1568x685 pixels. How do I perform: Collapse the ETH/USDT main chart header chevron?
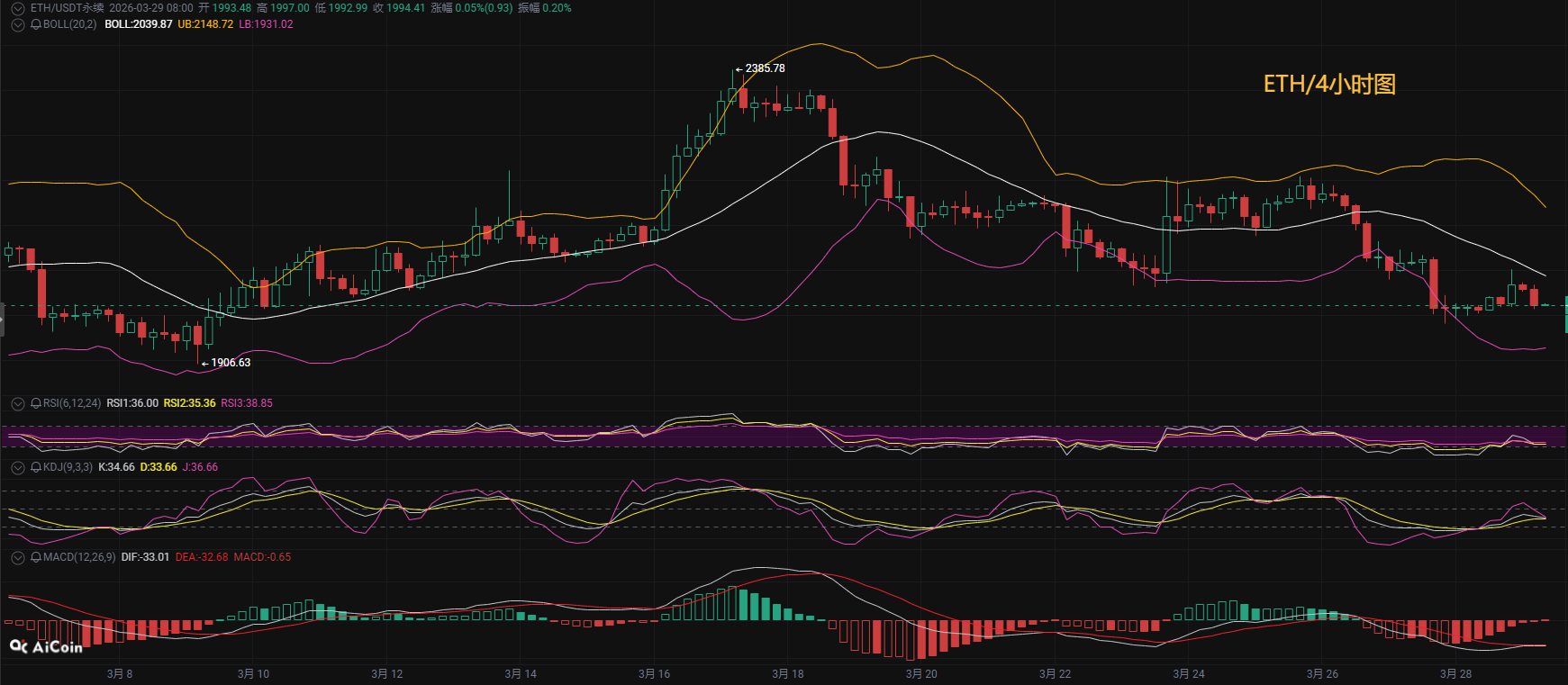[x=17, y=8]
